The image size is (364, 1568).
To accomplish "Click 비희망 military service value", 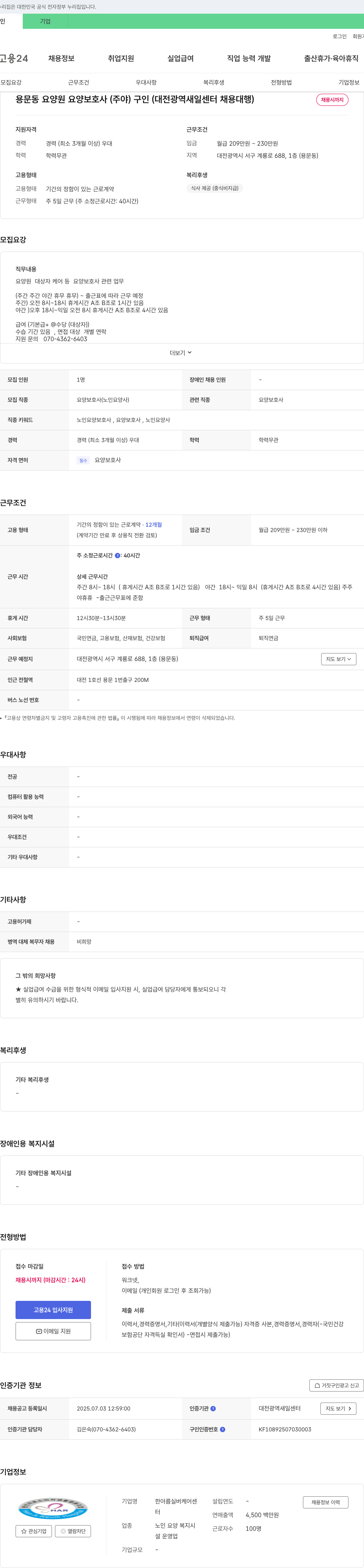I will 84,941.
